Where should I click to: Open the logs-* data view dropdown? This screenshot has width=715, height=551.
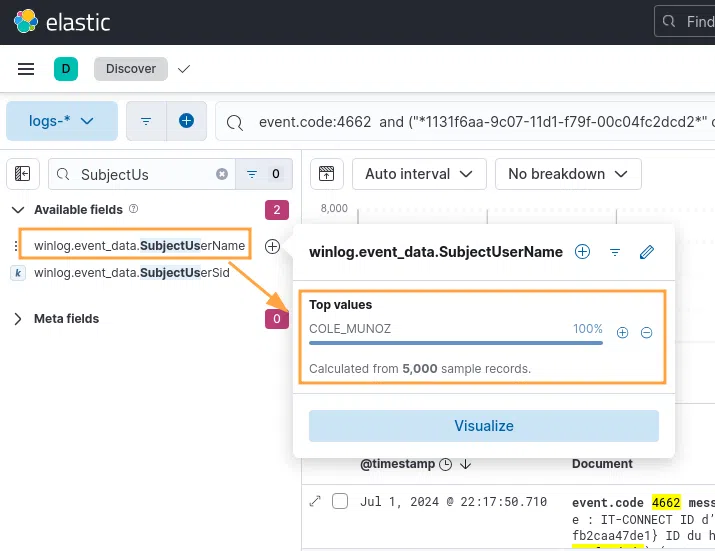tap(62, 121)
